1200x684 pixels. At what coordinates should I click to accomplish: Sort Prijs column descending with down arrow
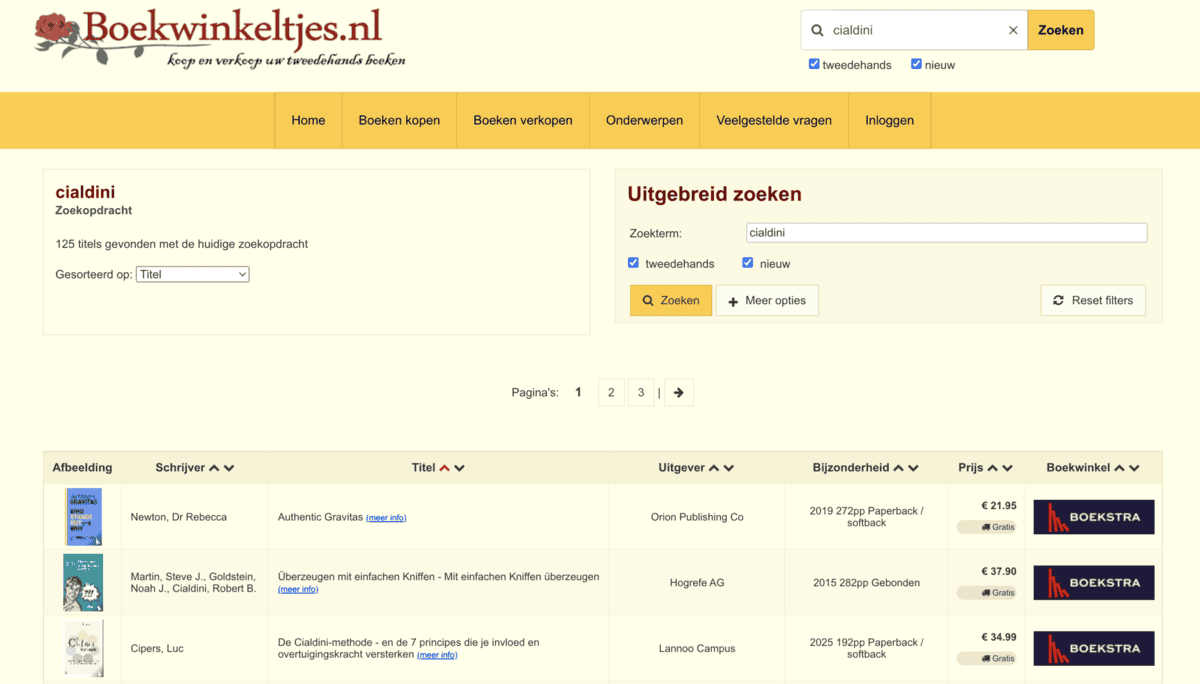tap(1008, 468)
